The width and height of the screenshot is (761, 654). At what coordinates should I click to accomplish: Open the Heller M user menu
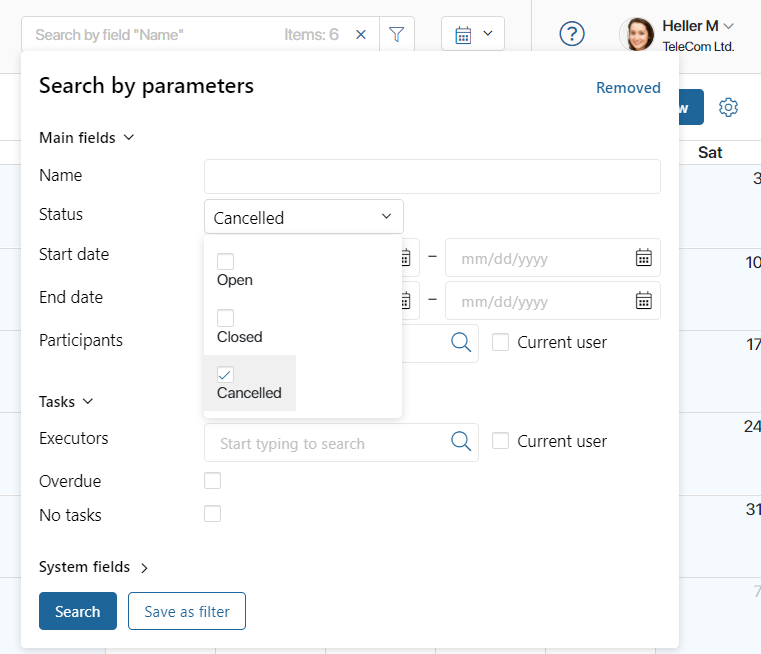tap(698, 26)
